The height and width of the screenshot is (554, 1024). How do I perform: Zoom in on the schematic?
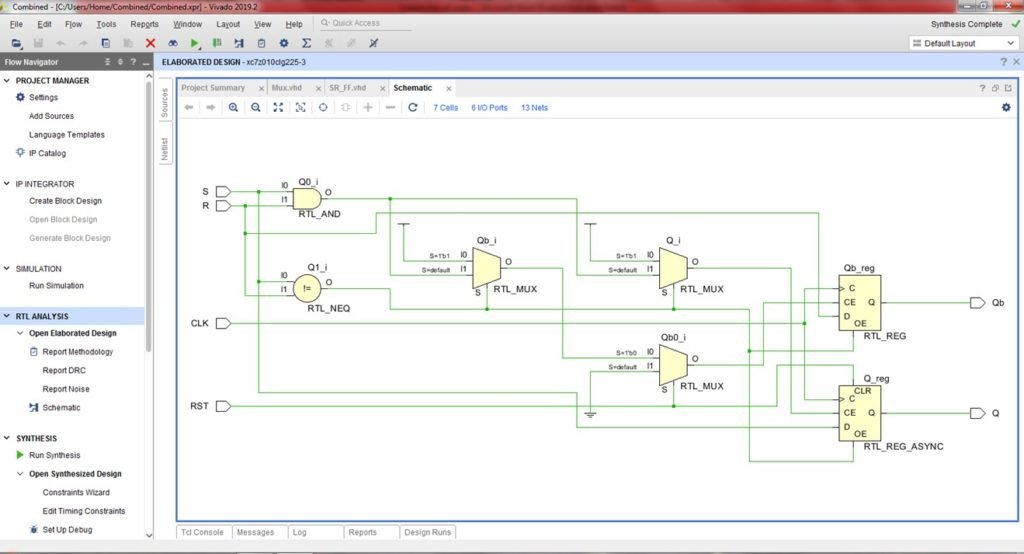coord(233,107)
